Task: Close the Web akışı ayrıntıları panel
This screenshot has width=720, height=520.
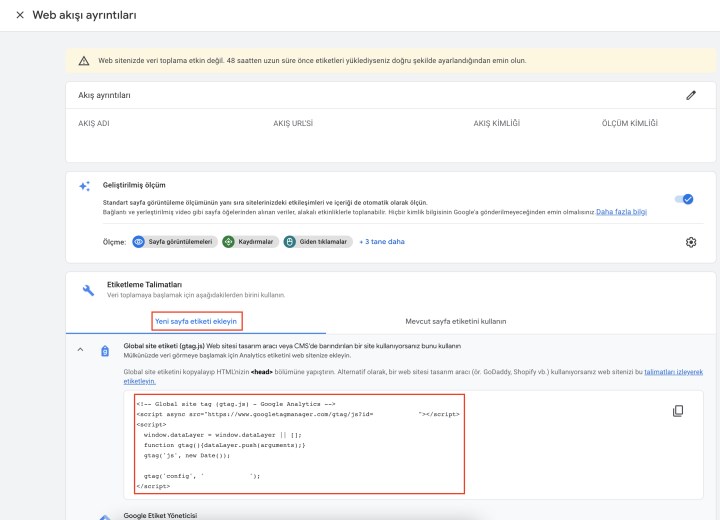Action: 20,15
